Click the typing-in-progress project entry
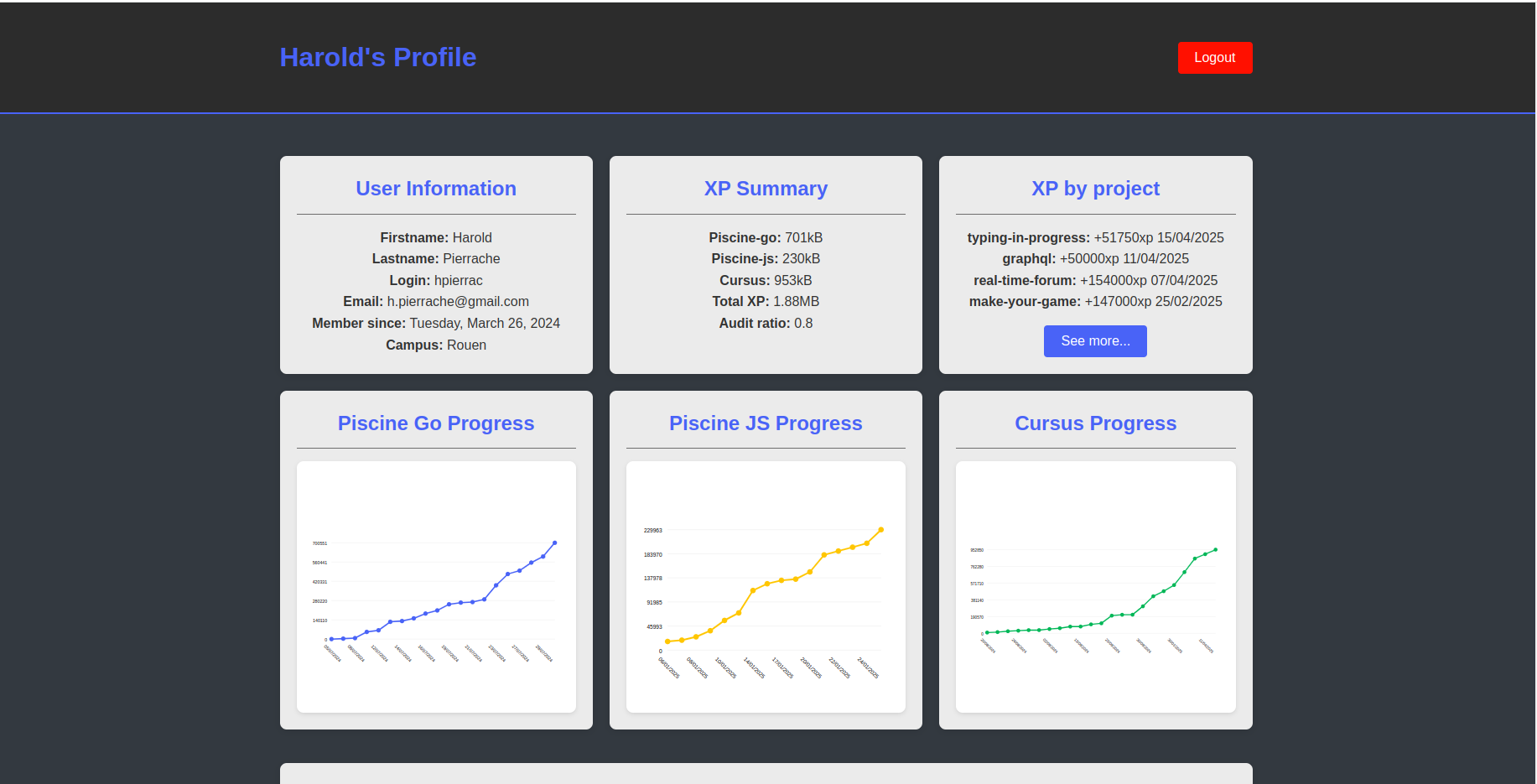1537x784 pixels. click(1095, 238)
